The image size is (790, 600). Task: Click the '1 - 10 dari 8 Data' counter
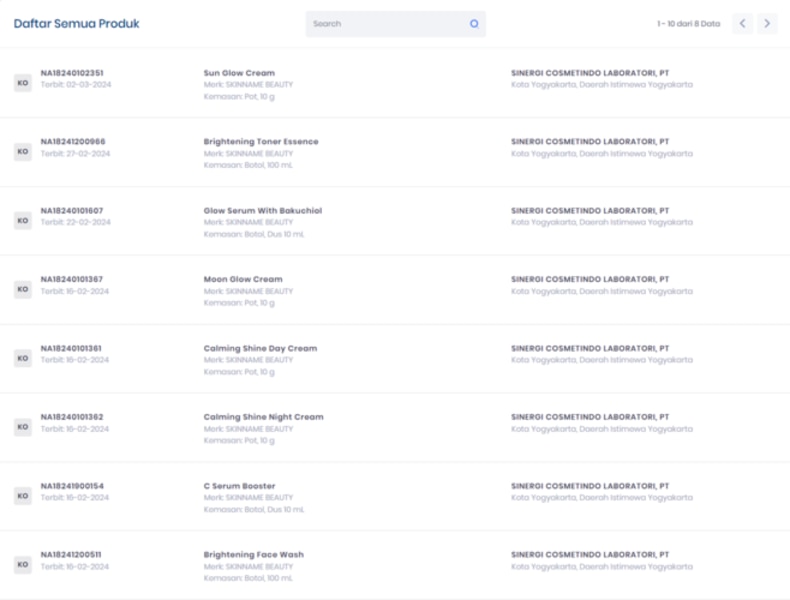pos(688,24)
